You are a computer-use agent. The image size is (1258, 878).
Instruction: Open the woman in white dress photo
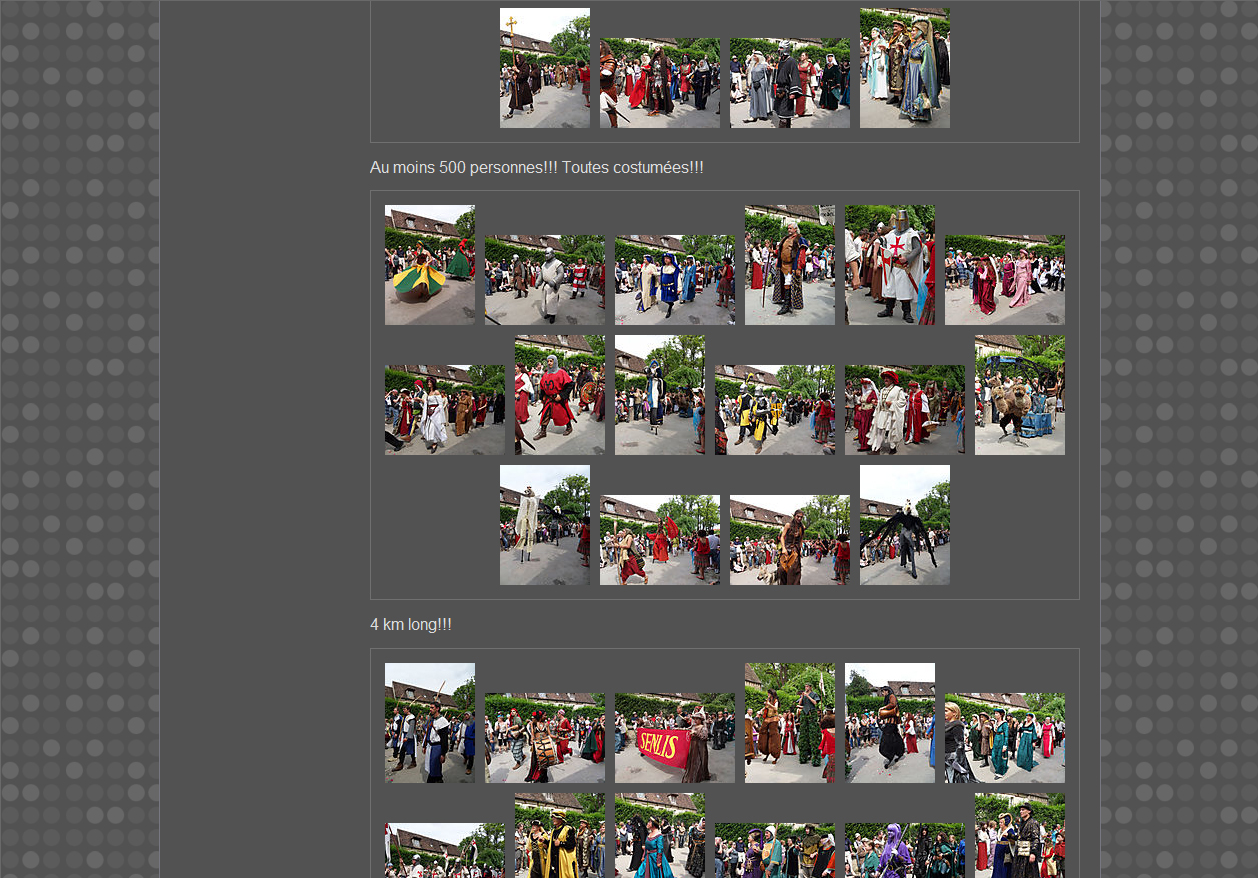click(x=444, y=410)
